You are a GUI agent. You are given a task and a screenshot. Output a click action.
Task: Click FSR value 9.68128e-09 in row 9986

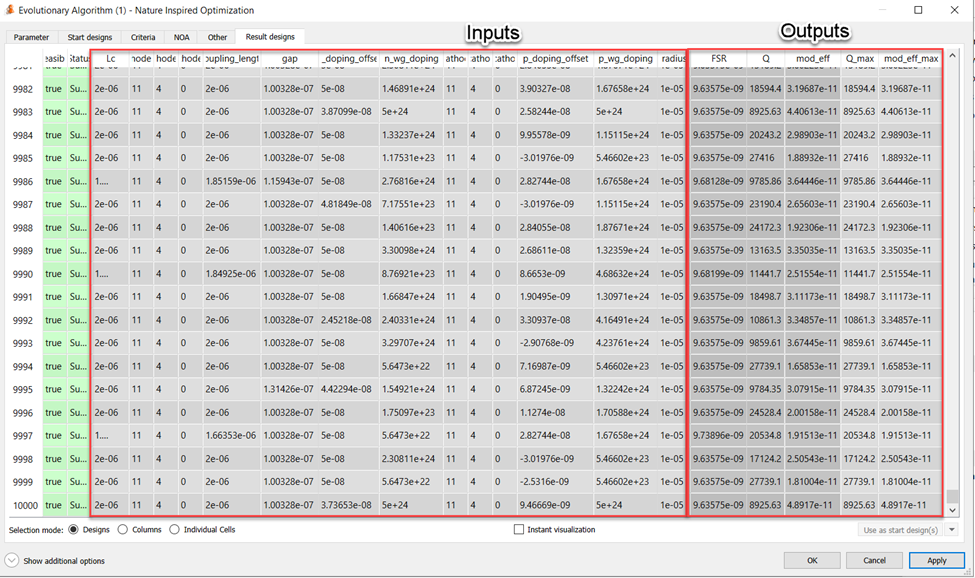[718, 181]
